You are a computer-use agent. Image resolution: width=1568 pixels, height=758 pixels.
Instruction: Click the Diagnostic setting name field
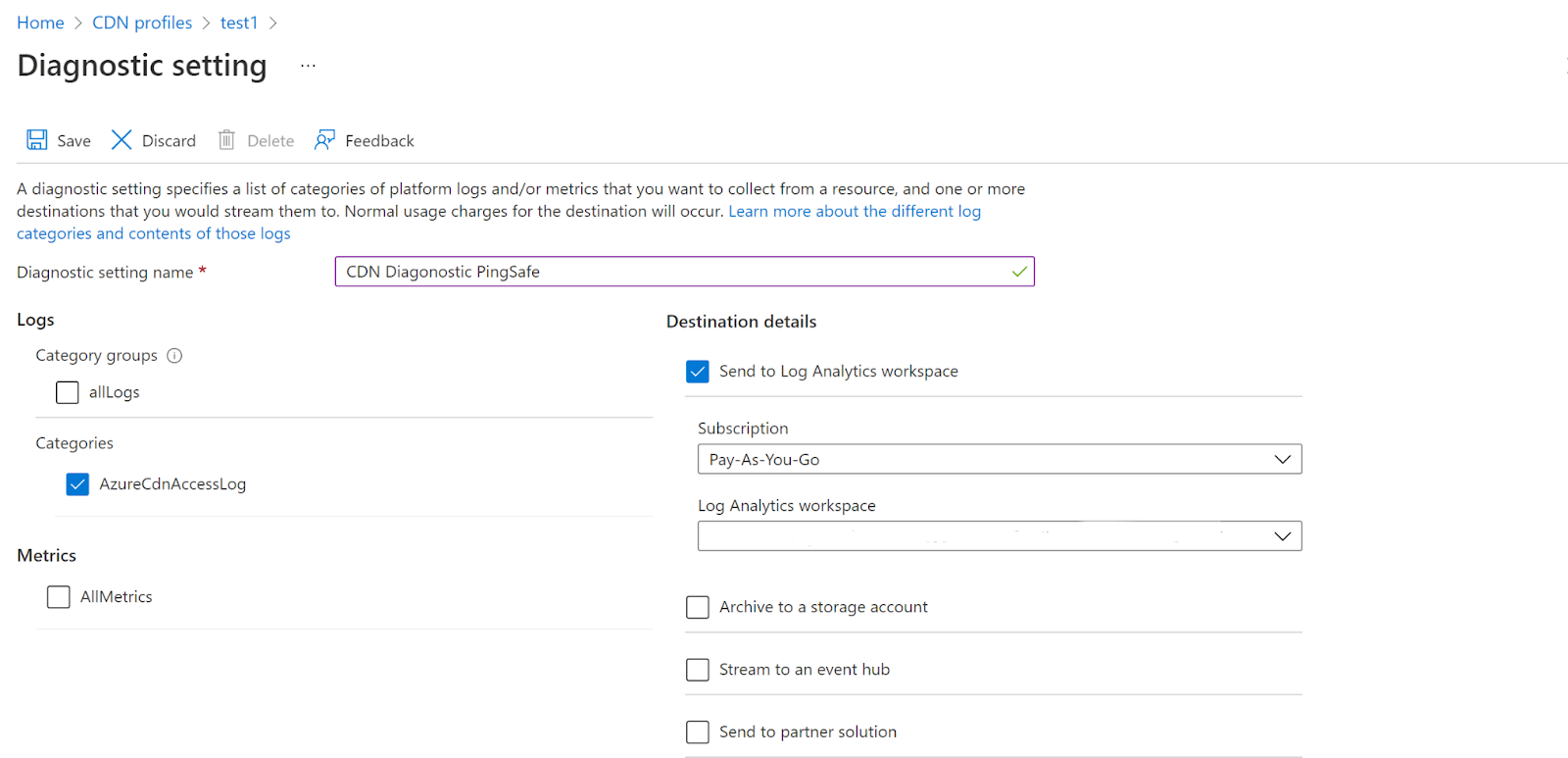676,272
